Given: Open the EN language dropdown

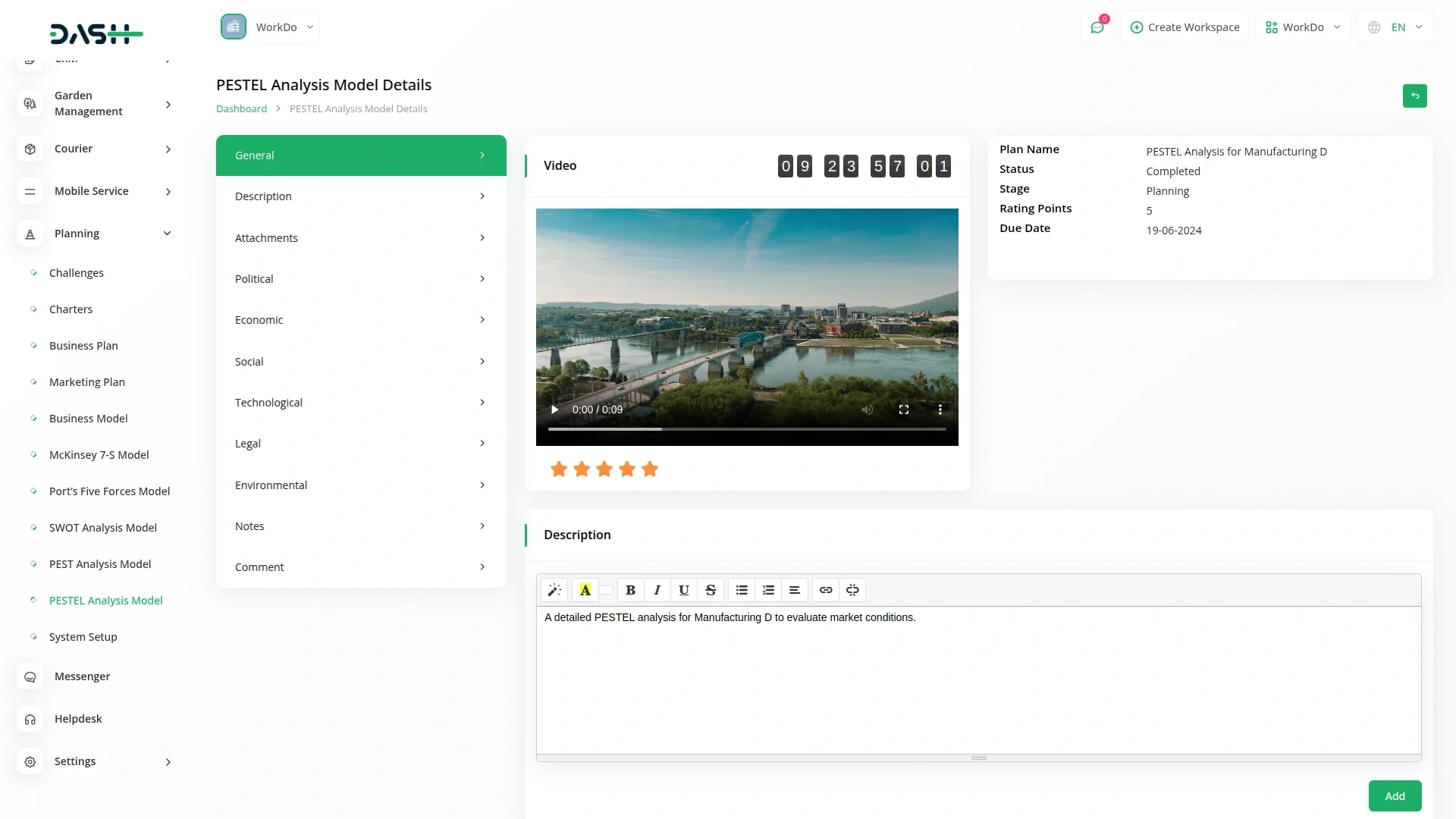Looking at the screenshot, I should (x=1396, y=27).
